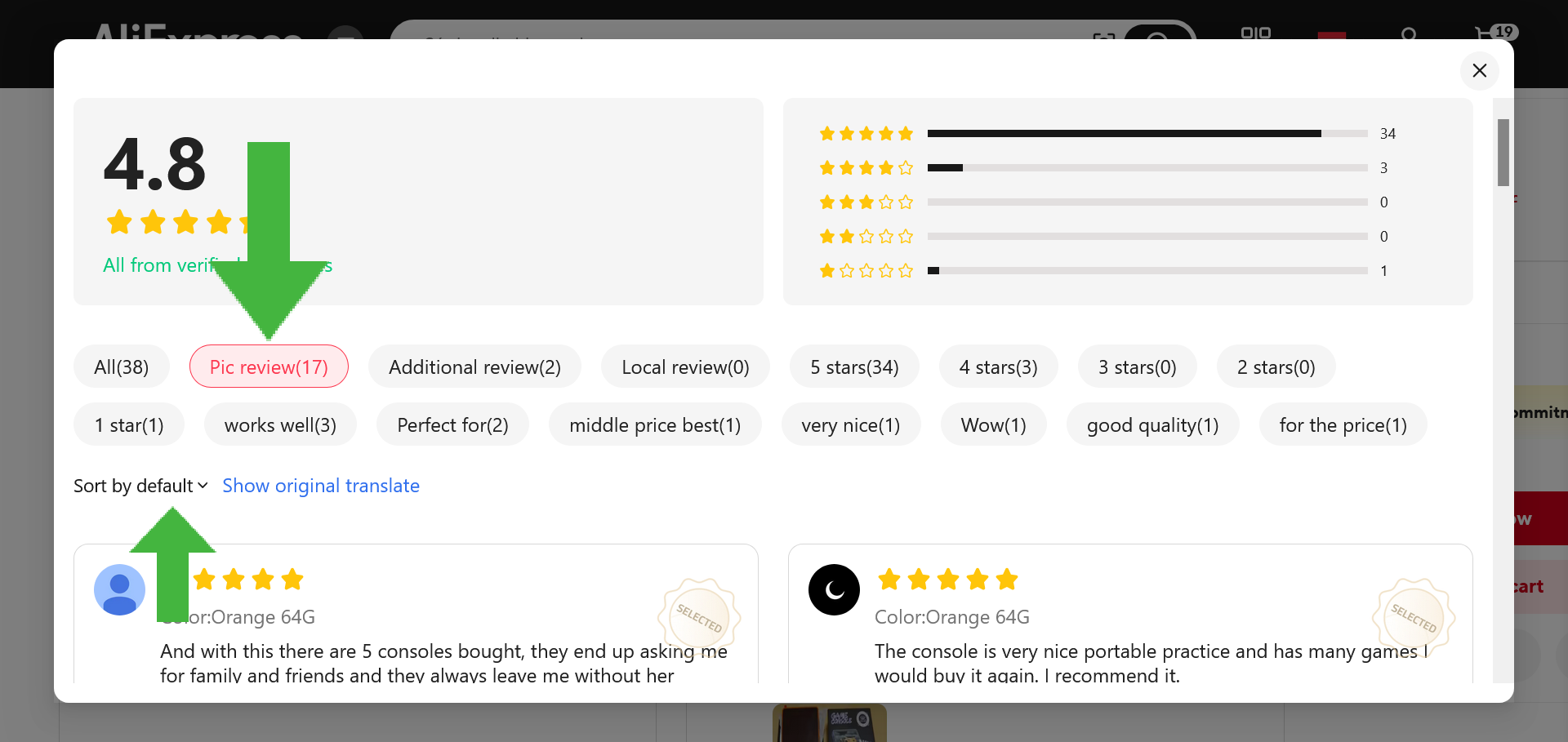This screenshot has width=1568, height=742.
Task: Filter by Additional review(2)
Action: coord(474,367)
